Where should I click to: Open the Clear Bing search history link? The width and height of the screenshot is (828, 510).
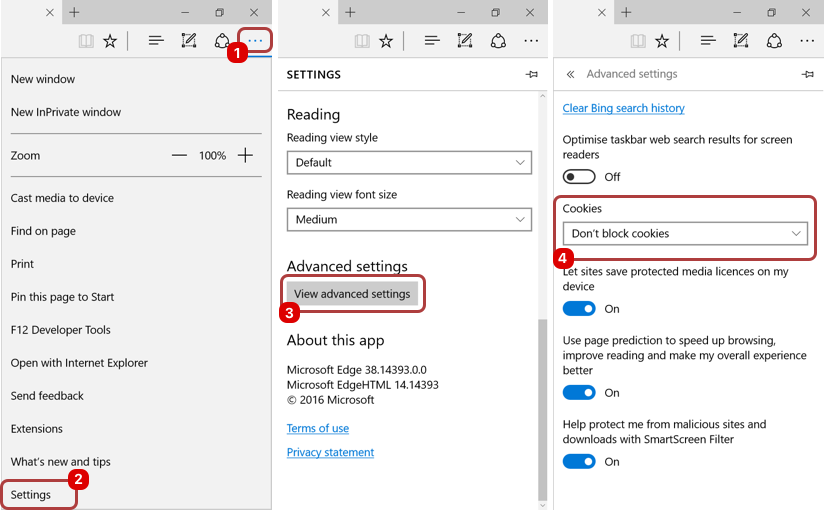pos(623,108)
